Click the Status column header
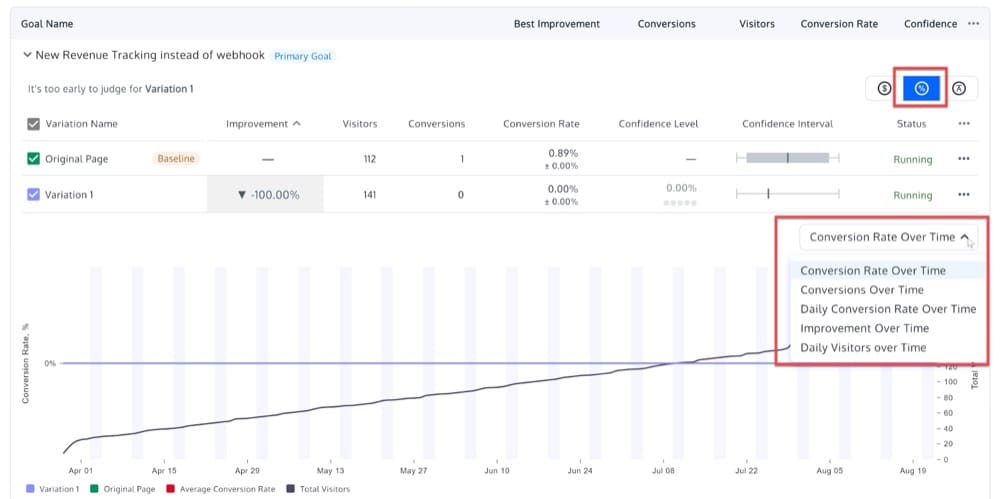 (x=911, y=124)
